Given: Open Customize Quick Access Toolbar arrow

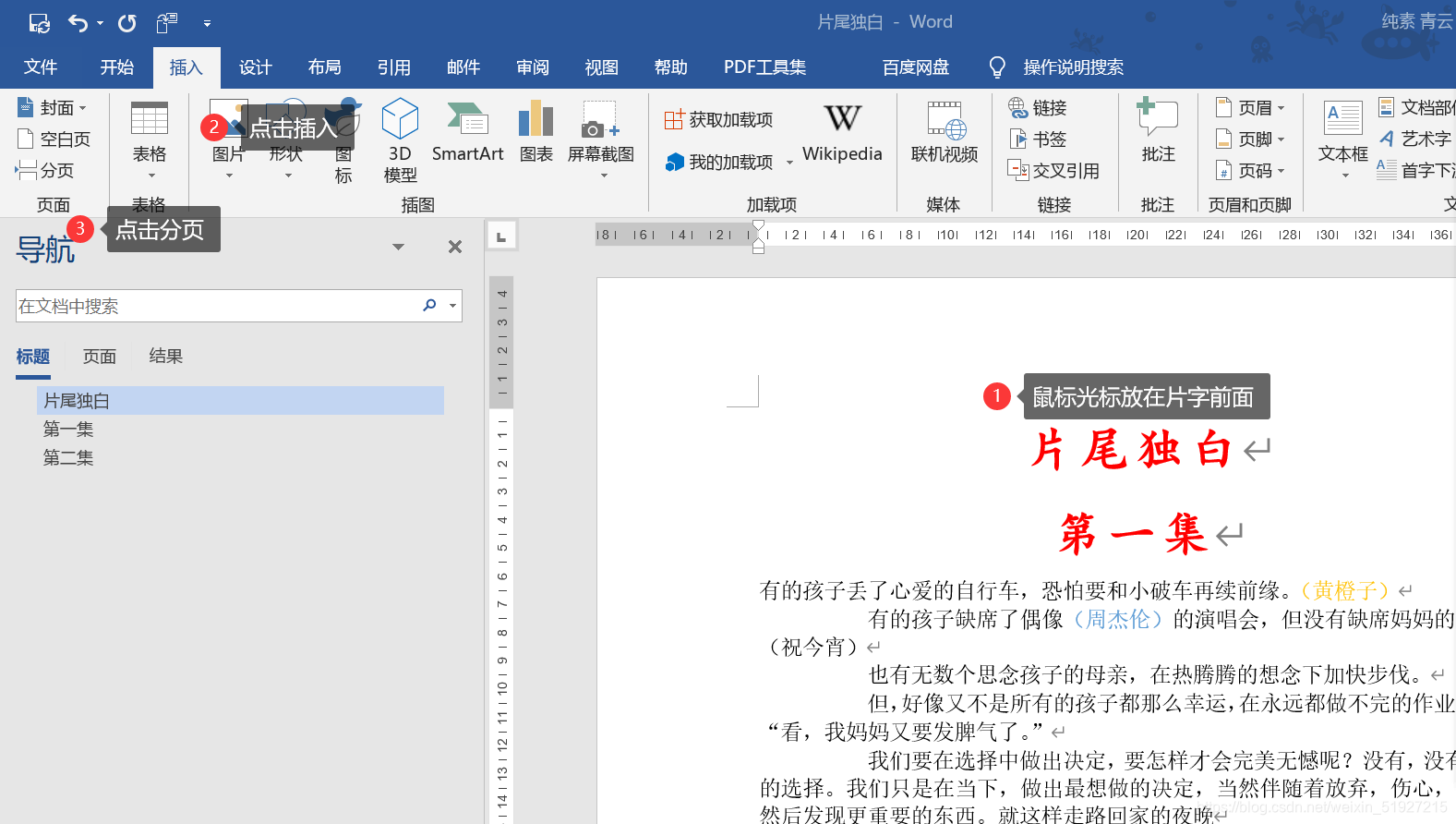Looking at the screenshot, I should click(x=207, y=23).
